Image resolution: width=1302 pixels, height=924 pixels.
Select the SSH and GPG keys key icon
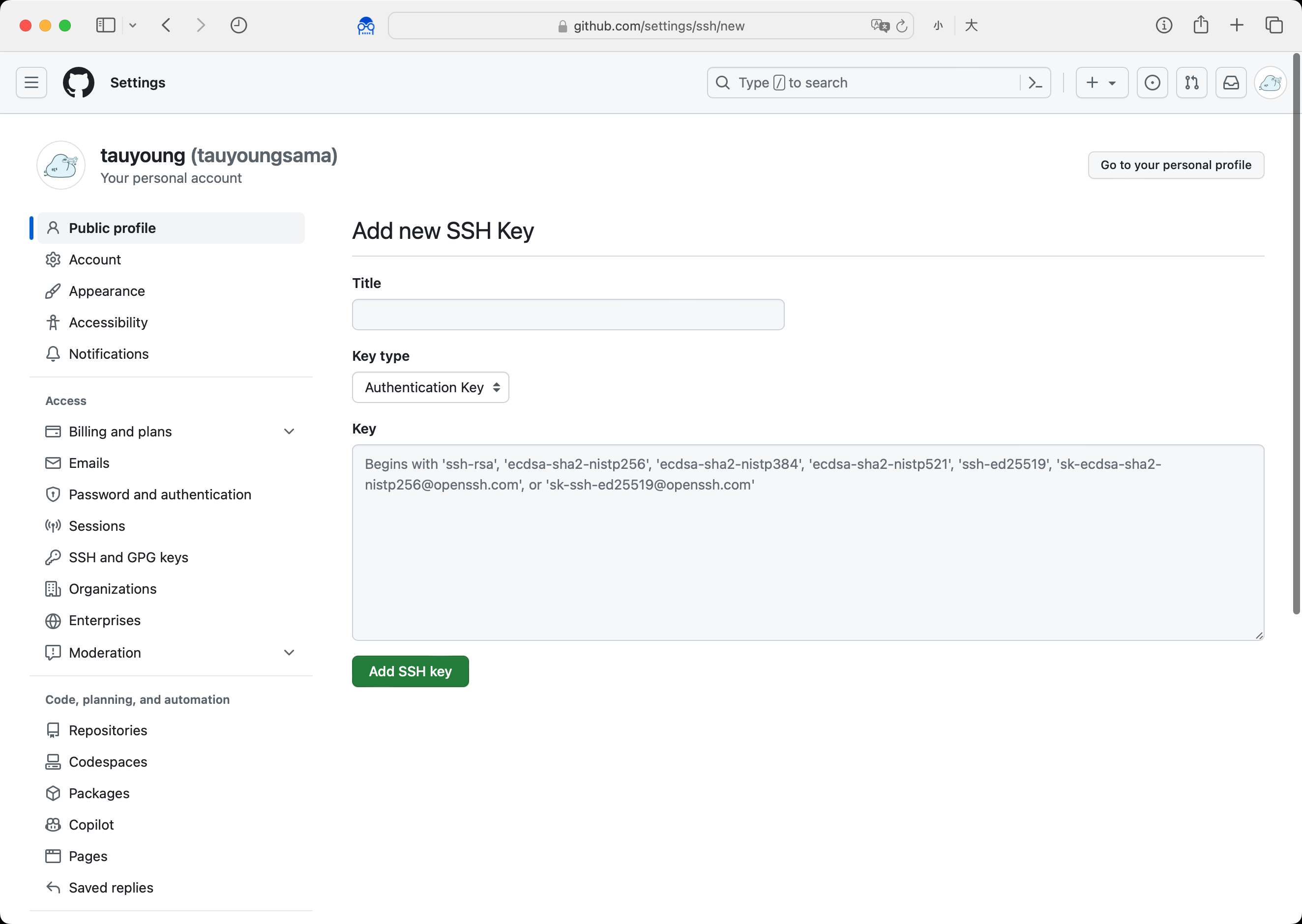(x=53, y=557)
